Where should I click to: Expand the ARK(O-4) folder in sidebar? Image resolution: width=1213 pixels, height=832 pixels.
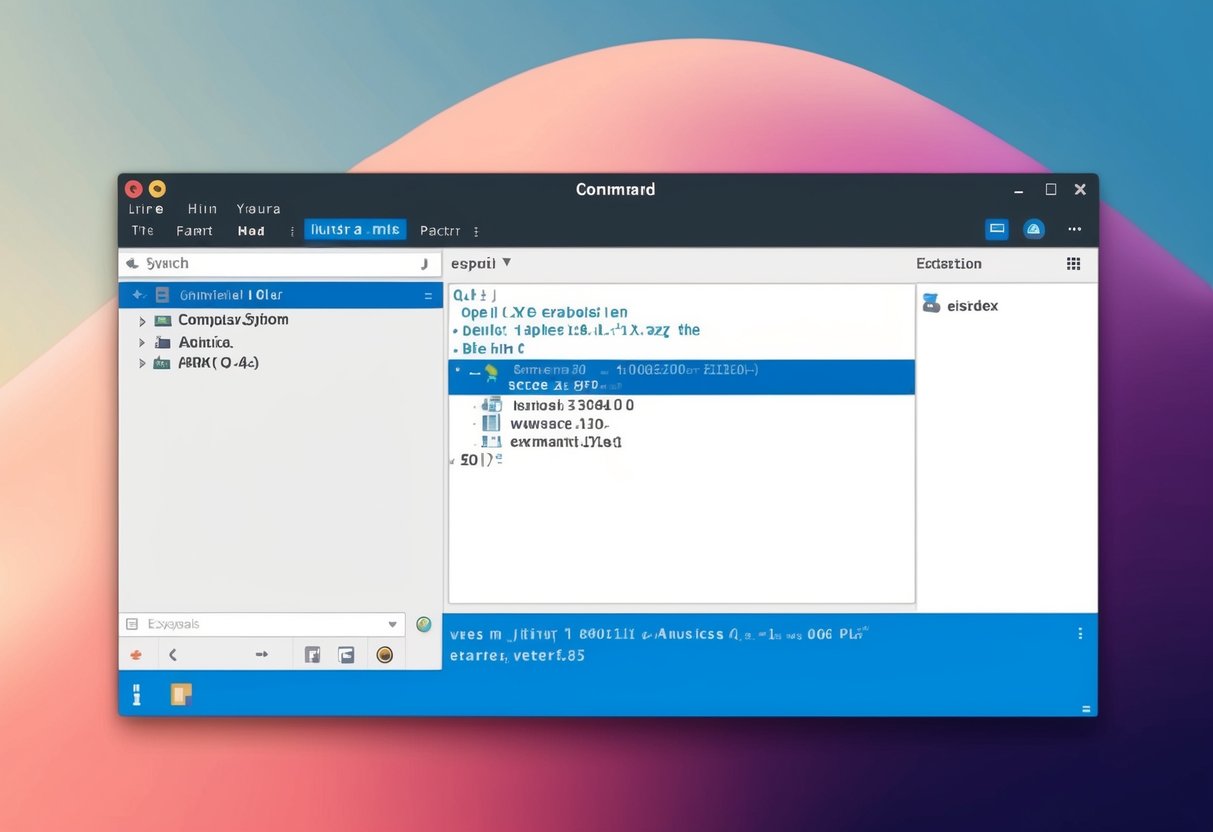point(143,362)
